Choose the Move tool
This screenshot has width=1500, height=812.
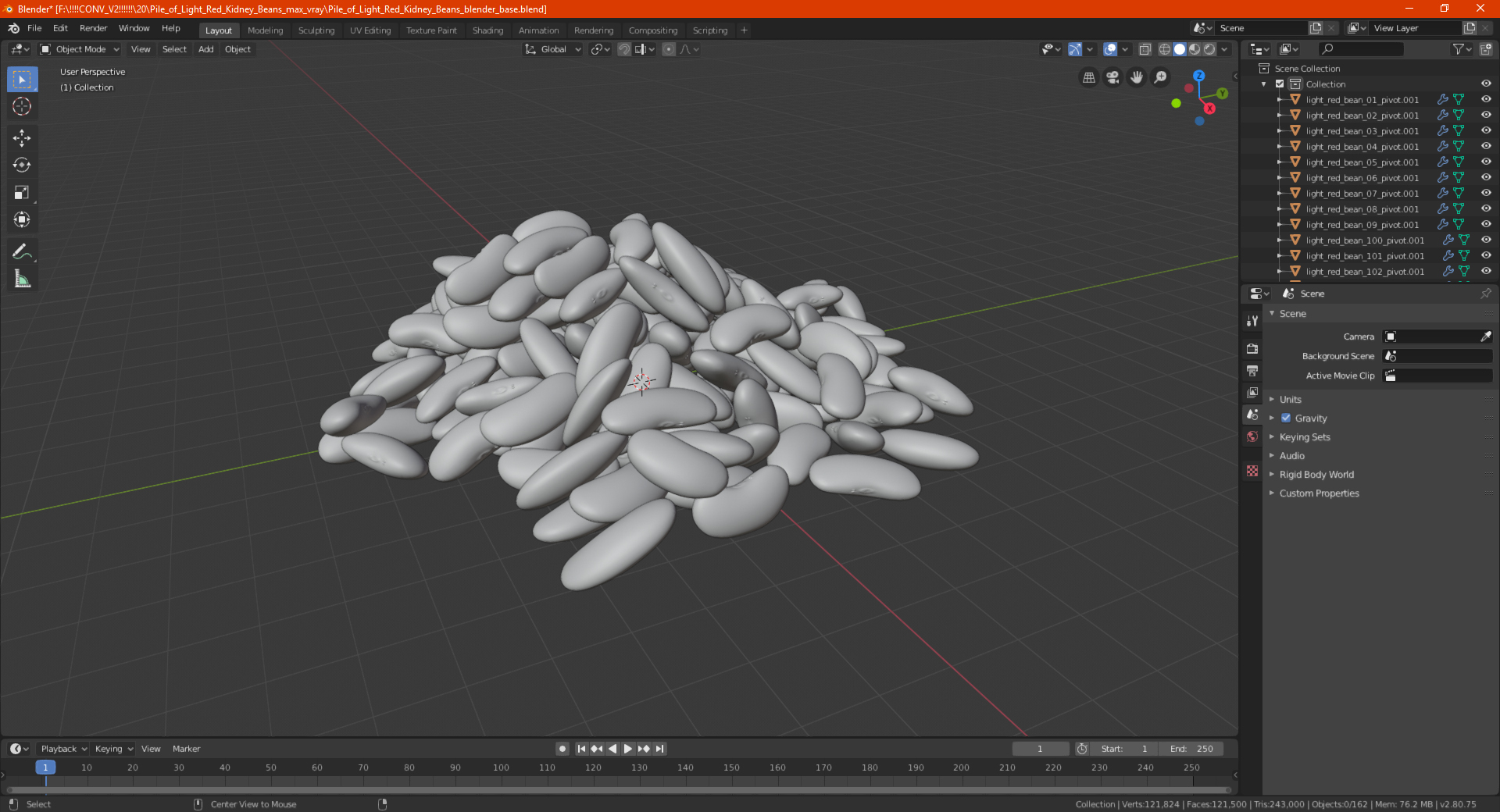[x=22, y=138]
